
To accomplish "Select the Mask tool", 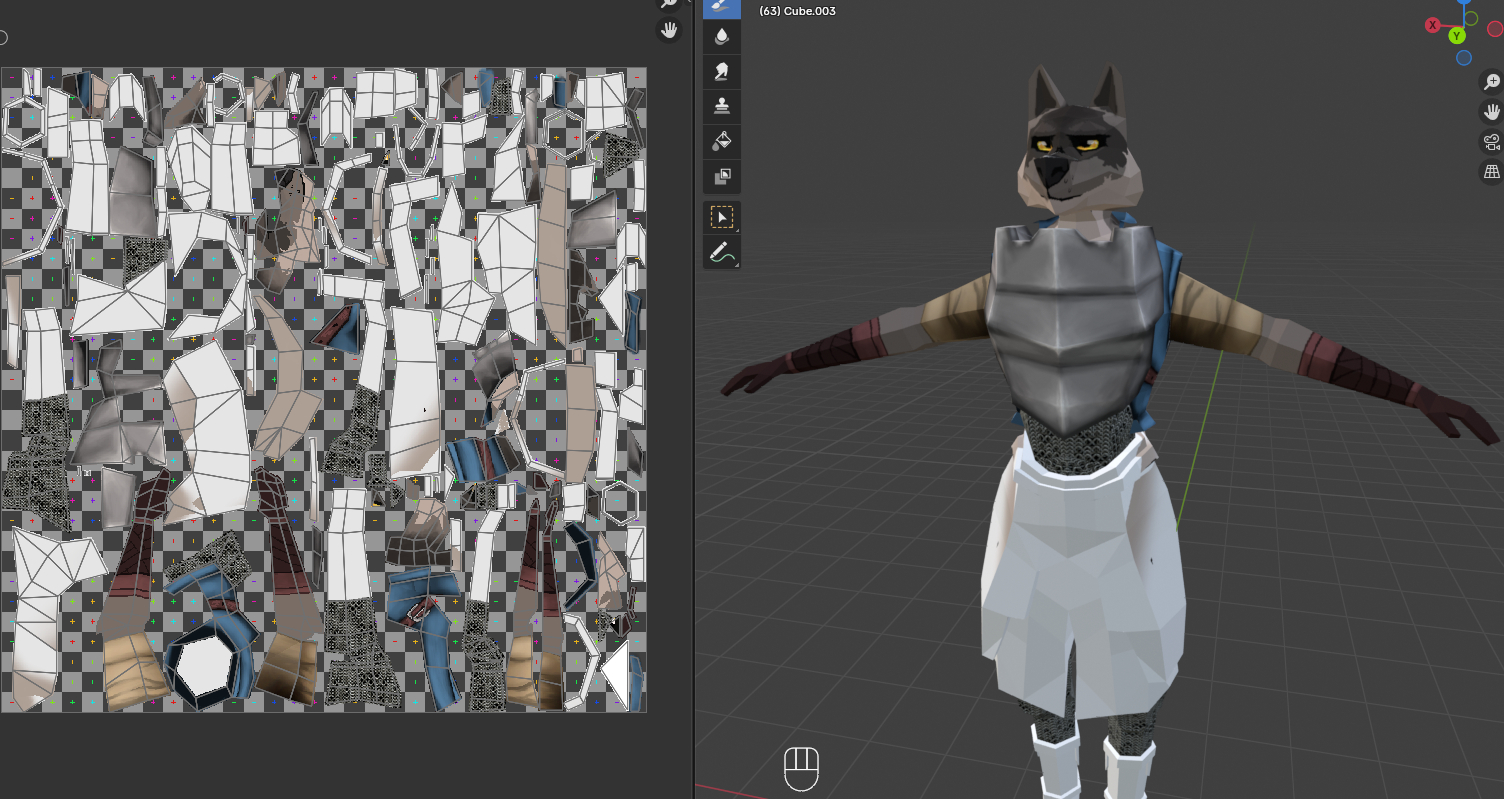I will pyautogui.click(x=722, y=177).
